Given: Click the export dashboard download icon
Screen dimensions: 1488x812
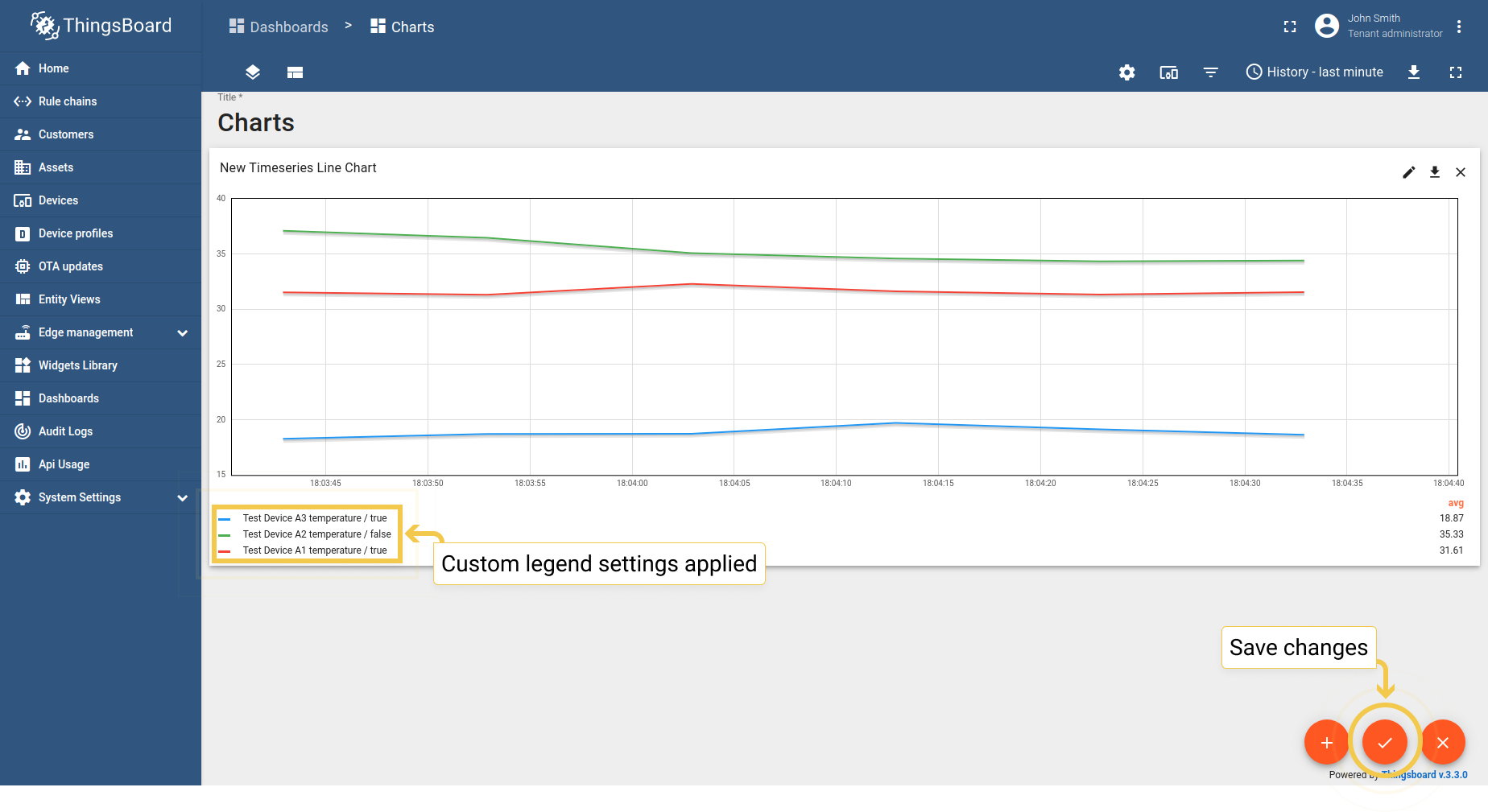Looking at the screenshot, I should pyautogui.click(x=1413, y=72).
